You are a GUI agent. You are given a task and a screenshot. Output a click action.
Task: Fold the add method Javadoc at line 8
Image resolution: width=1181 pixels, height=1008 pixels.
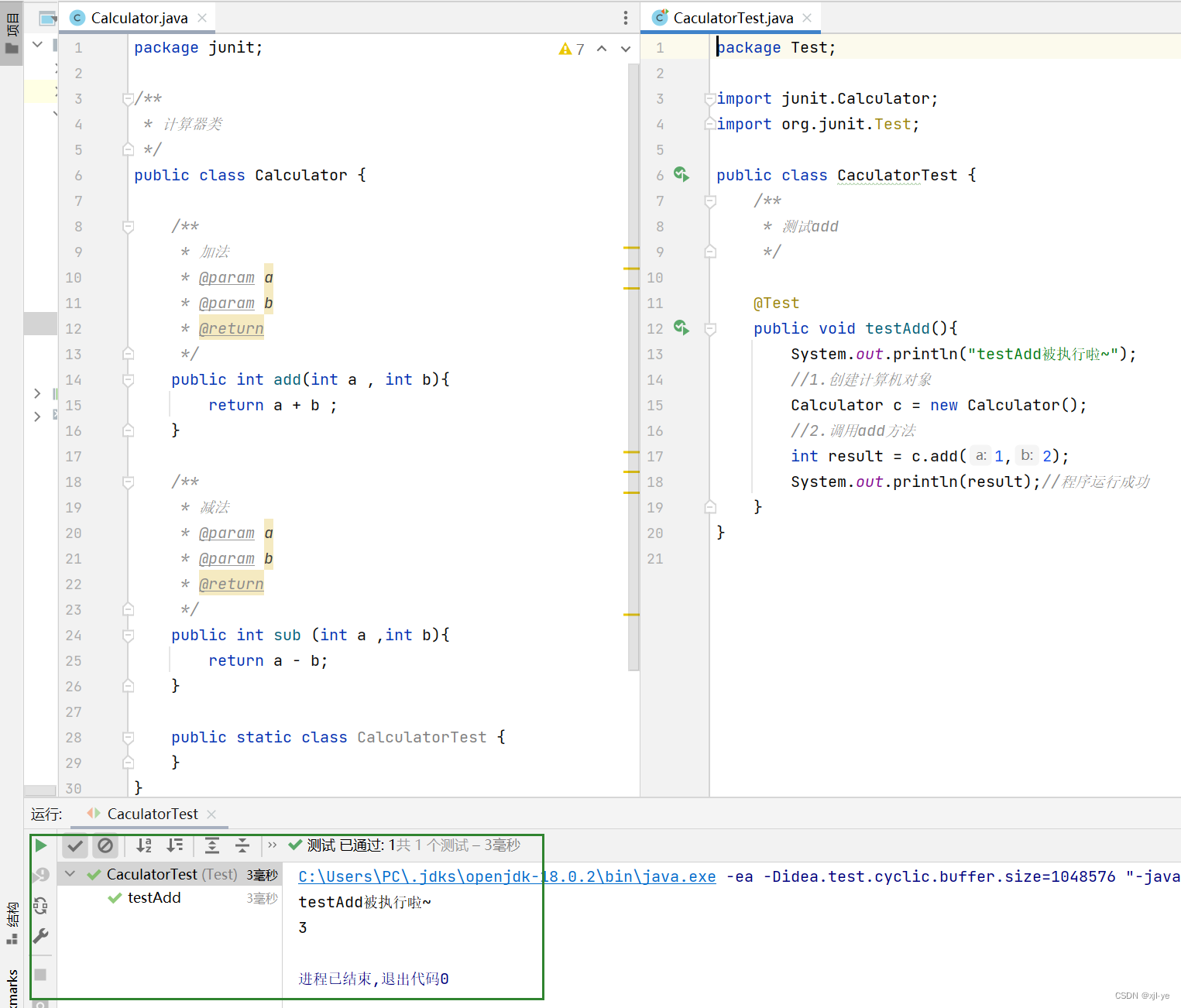tap(128, 227)
